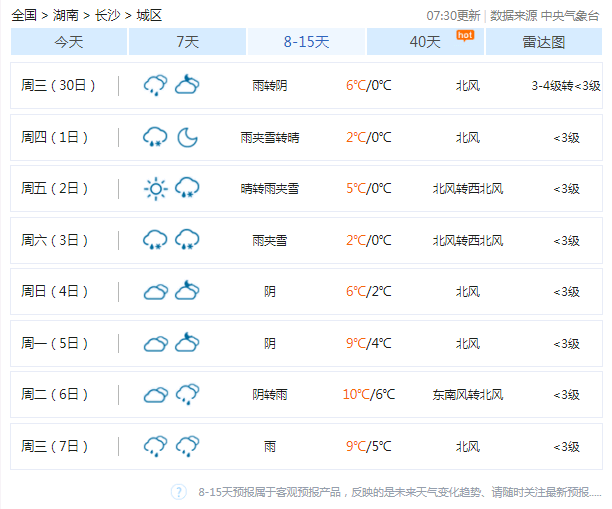Click the sunny icon for 周五 2日

[156, 189]
